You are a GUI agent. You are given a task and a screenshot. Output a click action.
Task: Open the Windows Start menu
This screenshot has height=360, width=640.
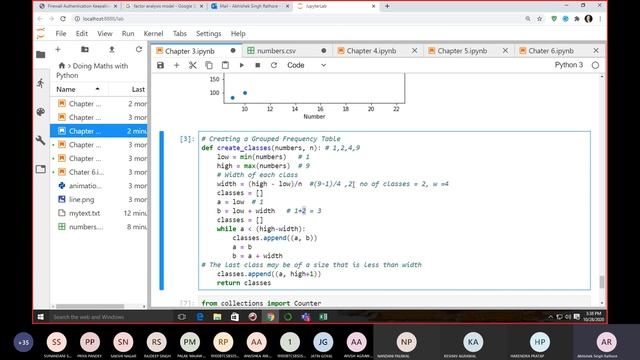pyautogui.click(x=40, y=317)
